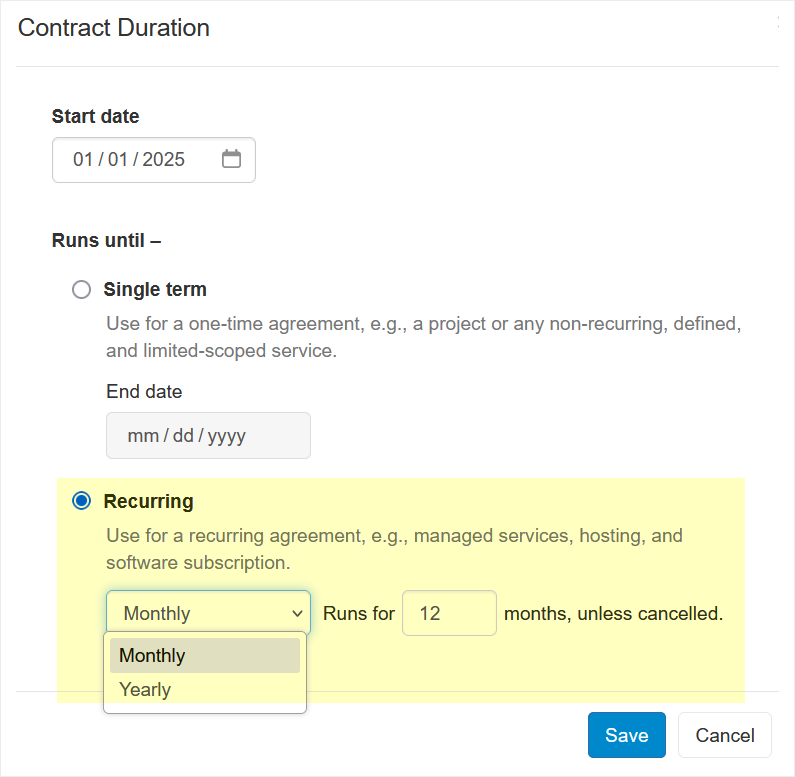Click the 'months, unless cancelled.' text

[x=613, y=613]
